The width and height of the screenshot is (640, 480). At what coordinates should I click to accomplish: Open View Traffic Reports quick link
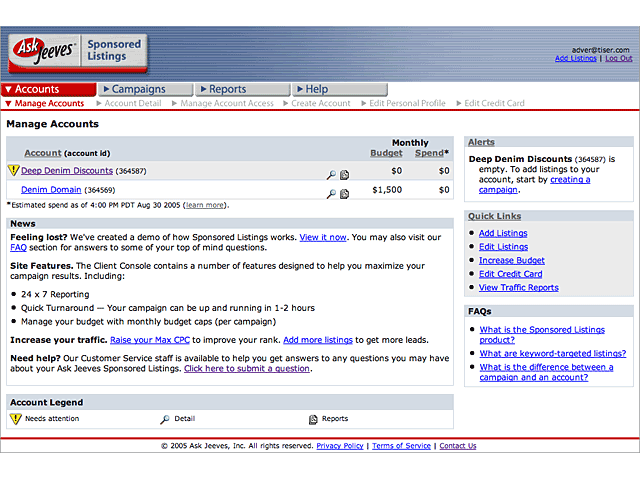tap(518, 287)
